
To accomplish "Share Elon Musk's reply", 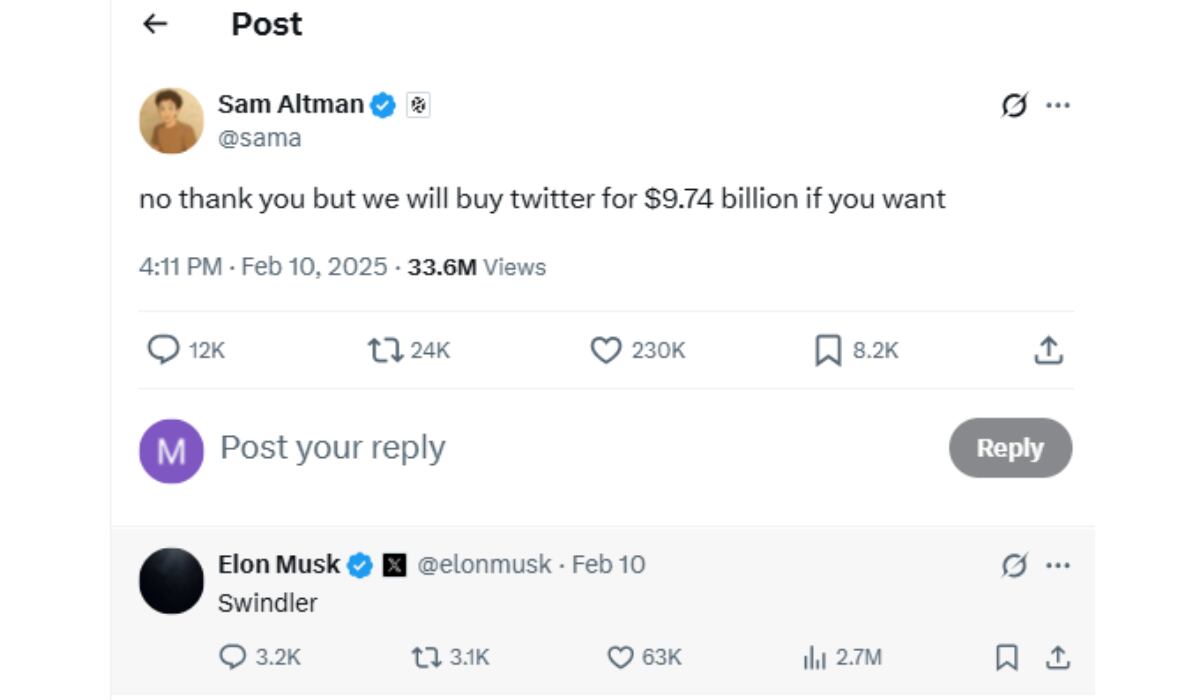I will [1058, 658].
